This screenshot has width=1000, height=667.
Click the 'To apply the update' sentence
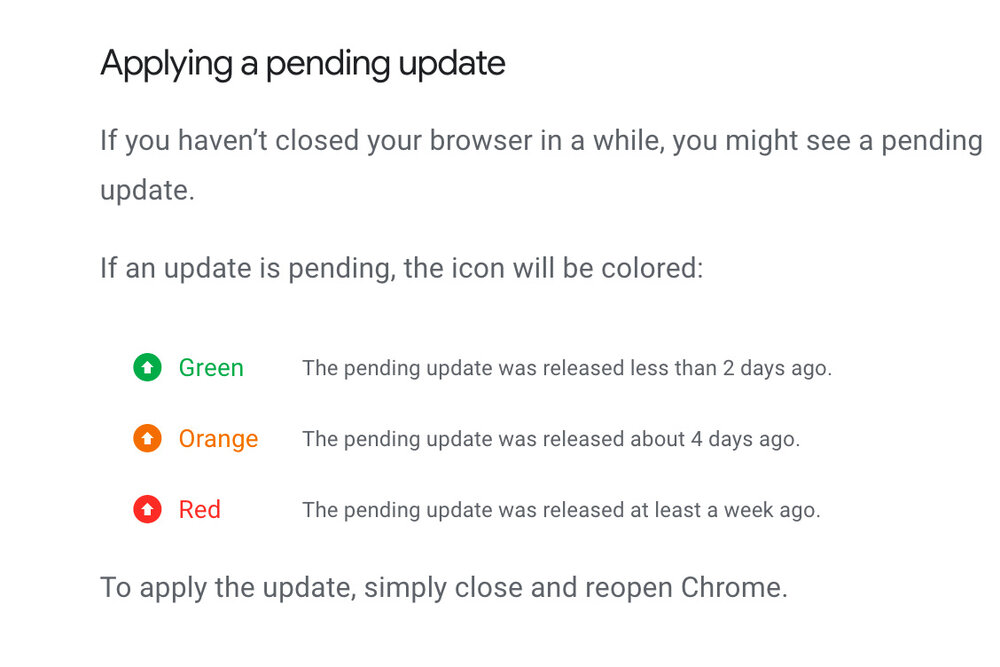tap(444, 587)
